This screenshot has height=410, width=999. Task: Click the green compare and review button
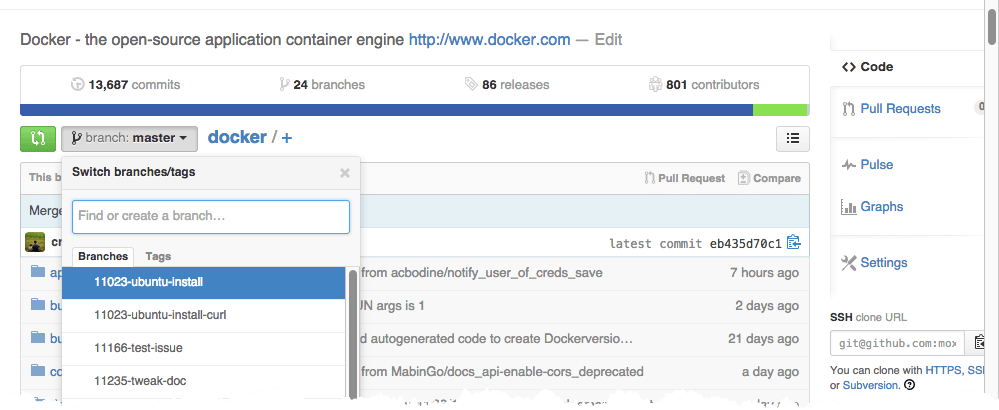[x=38, y=138]
